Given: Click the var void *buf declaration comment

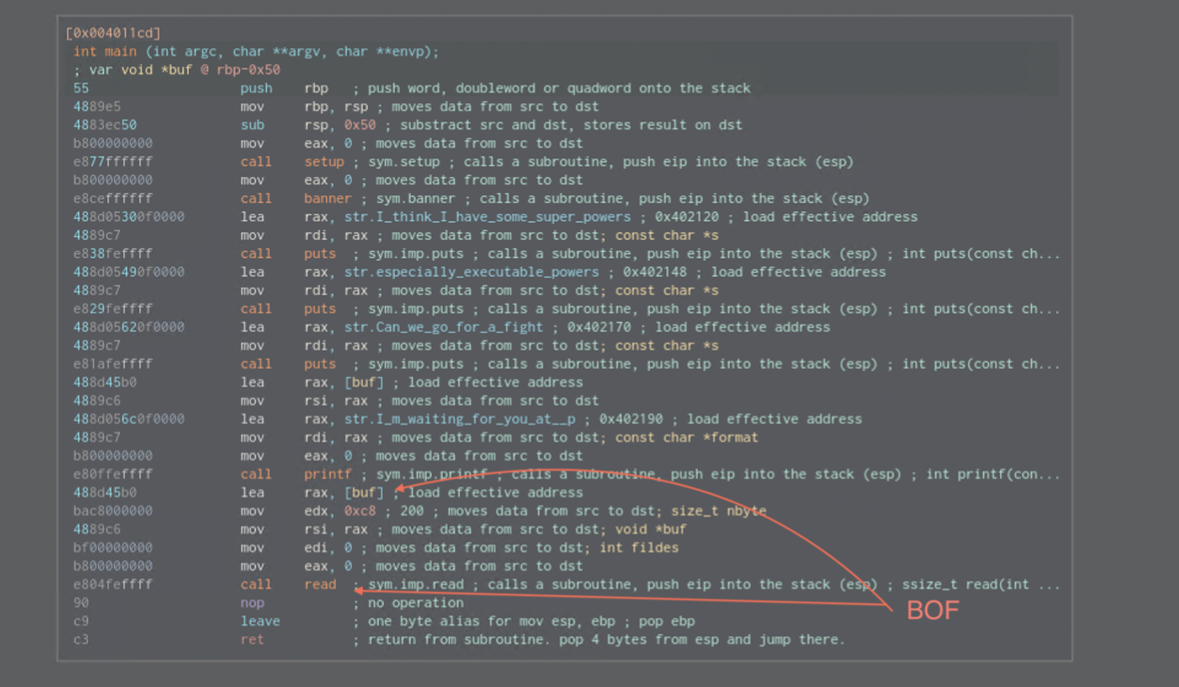Looking at the screenshot, I should tap(176, 70).
